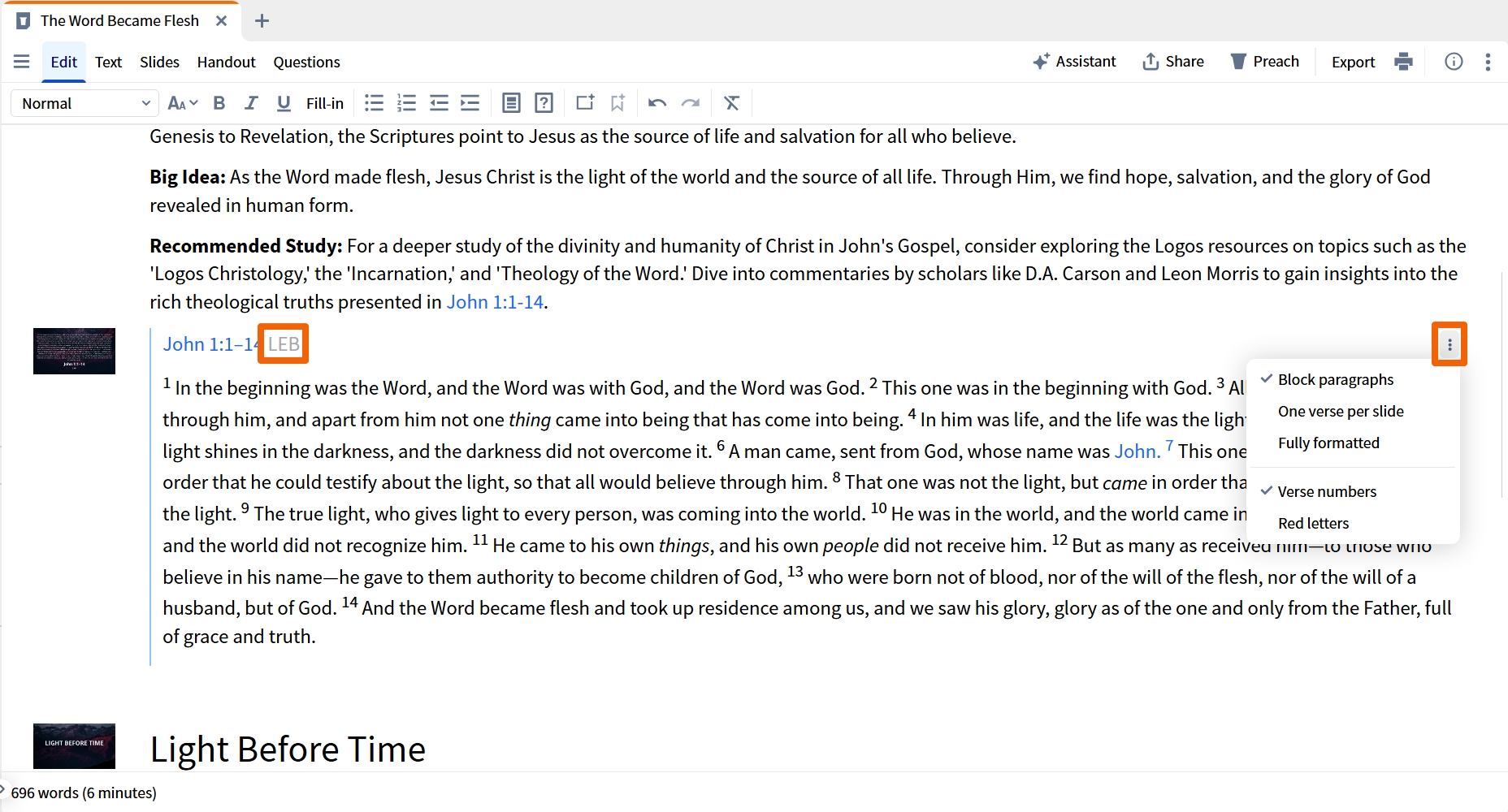Image resolution: width=1508 pixels, height=812 pixels.
Task: Open John 1:1-14 link in Recommended Study
Action: click(x=495, y=302)
